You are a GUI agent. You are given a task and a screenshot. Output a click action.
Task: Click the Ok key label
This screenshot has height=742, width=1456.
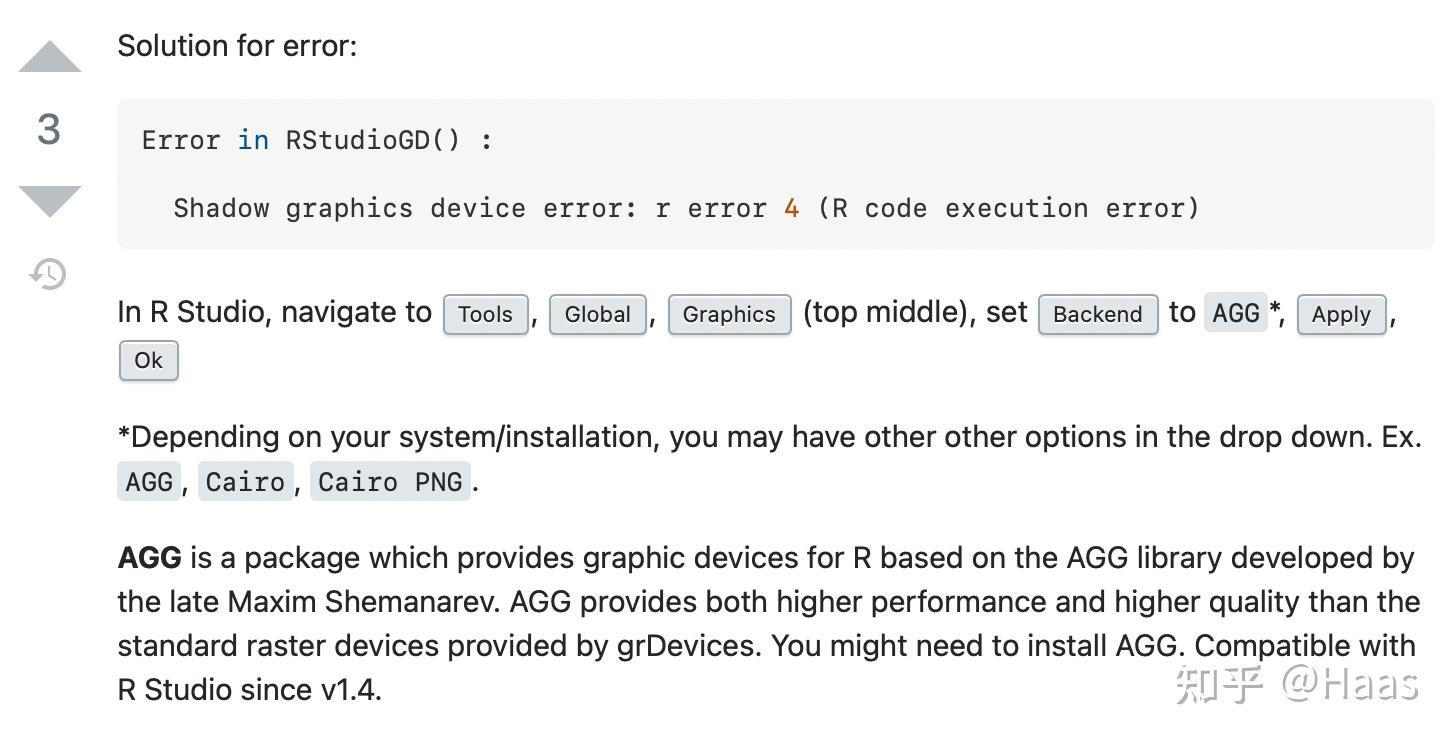pyautogui.click(x=148, y=361)
